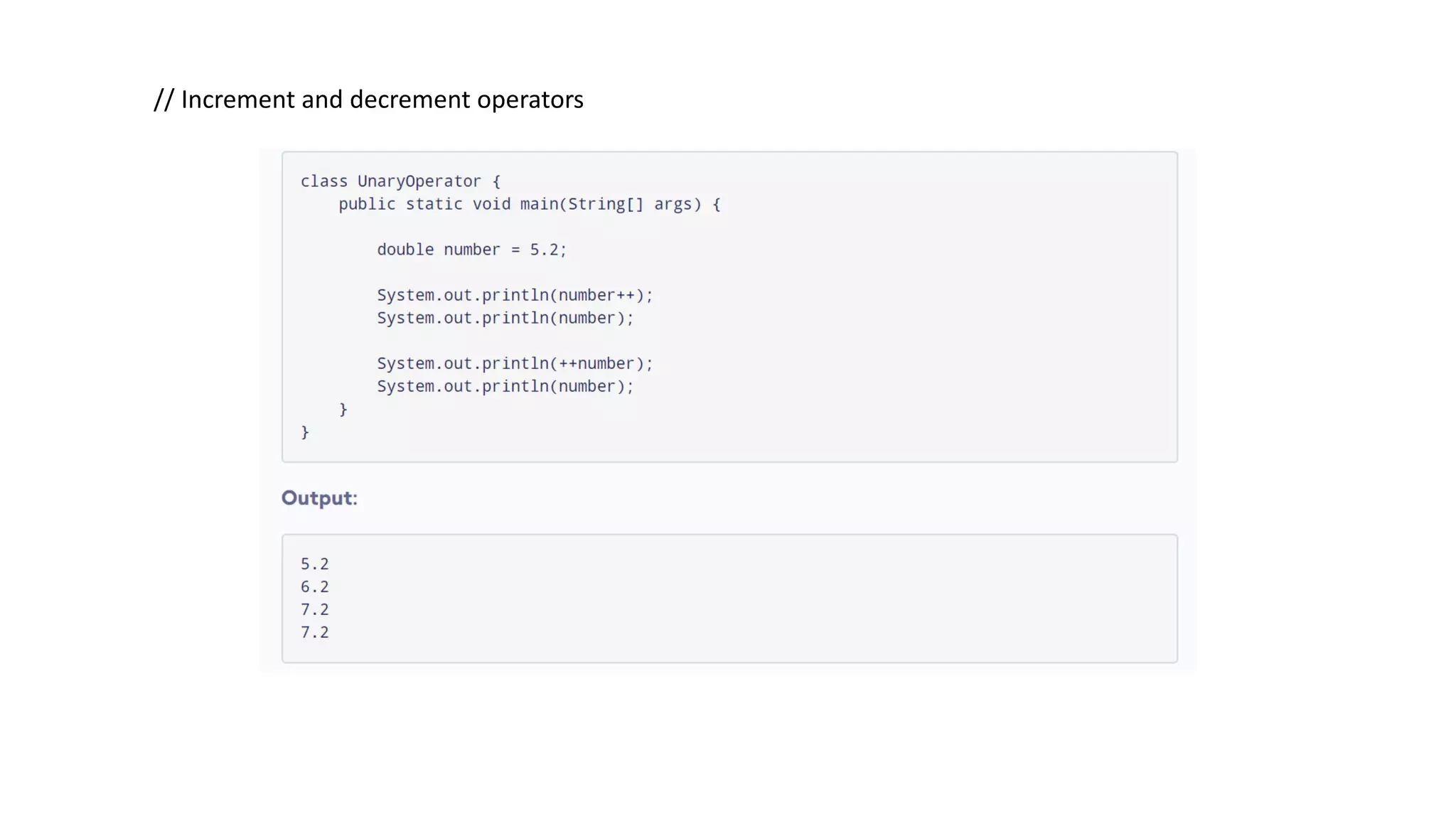Click the slide title 'Increment and decrement operators'

point(368,100)
